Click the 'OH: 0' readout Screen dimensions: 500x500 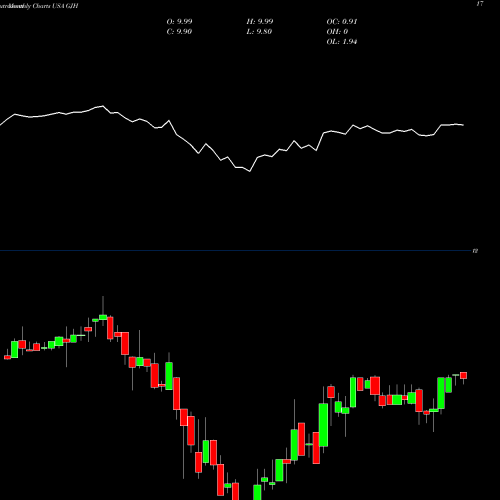click(337, 32)
